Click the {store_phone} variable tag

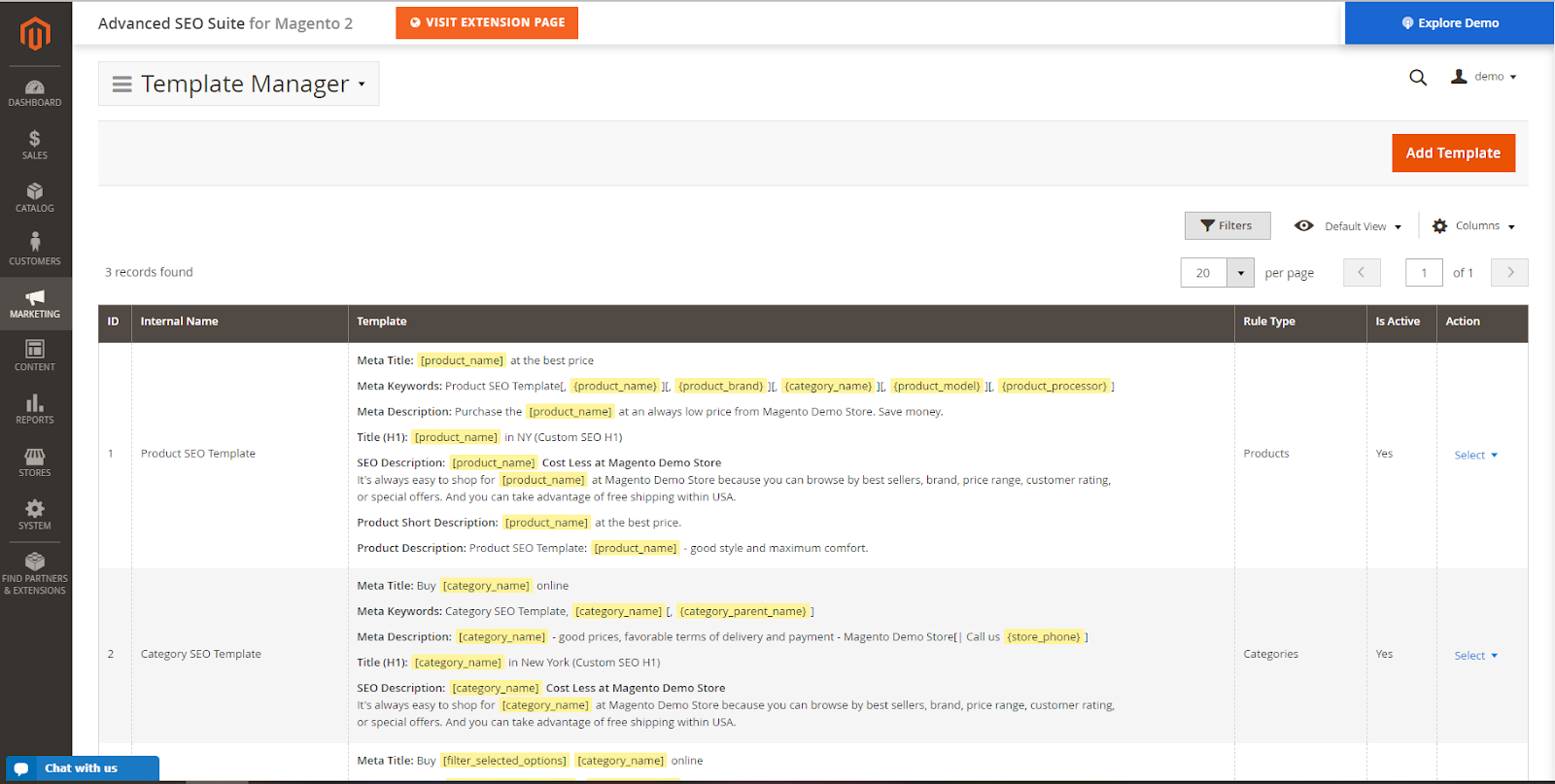(1044, 637)
